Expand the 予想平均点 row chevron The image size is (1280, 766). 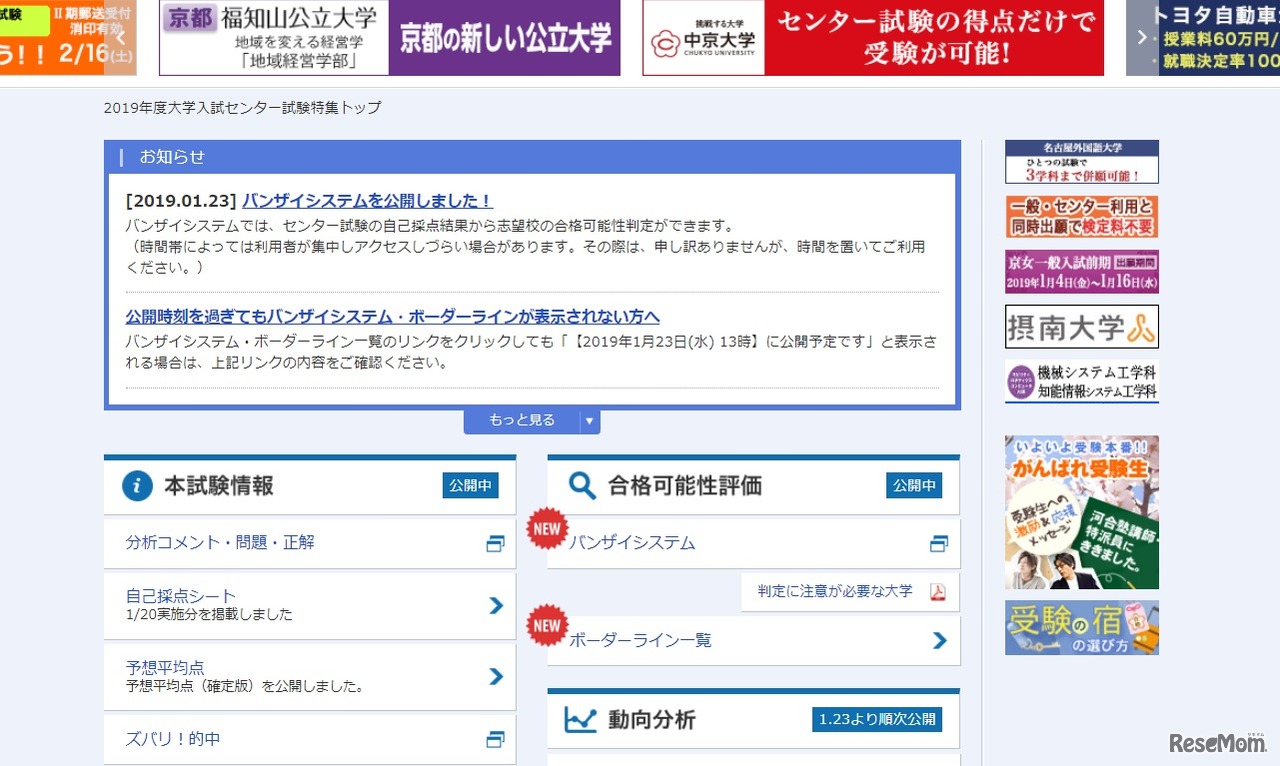click(495, 677)
